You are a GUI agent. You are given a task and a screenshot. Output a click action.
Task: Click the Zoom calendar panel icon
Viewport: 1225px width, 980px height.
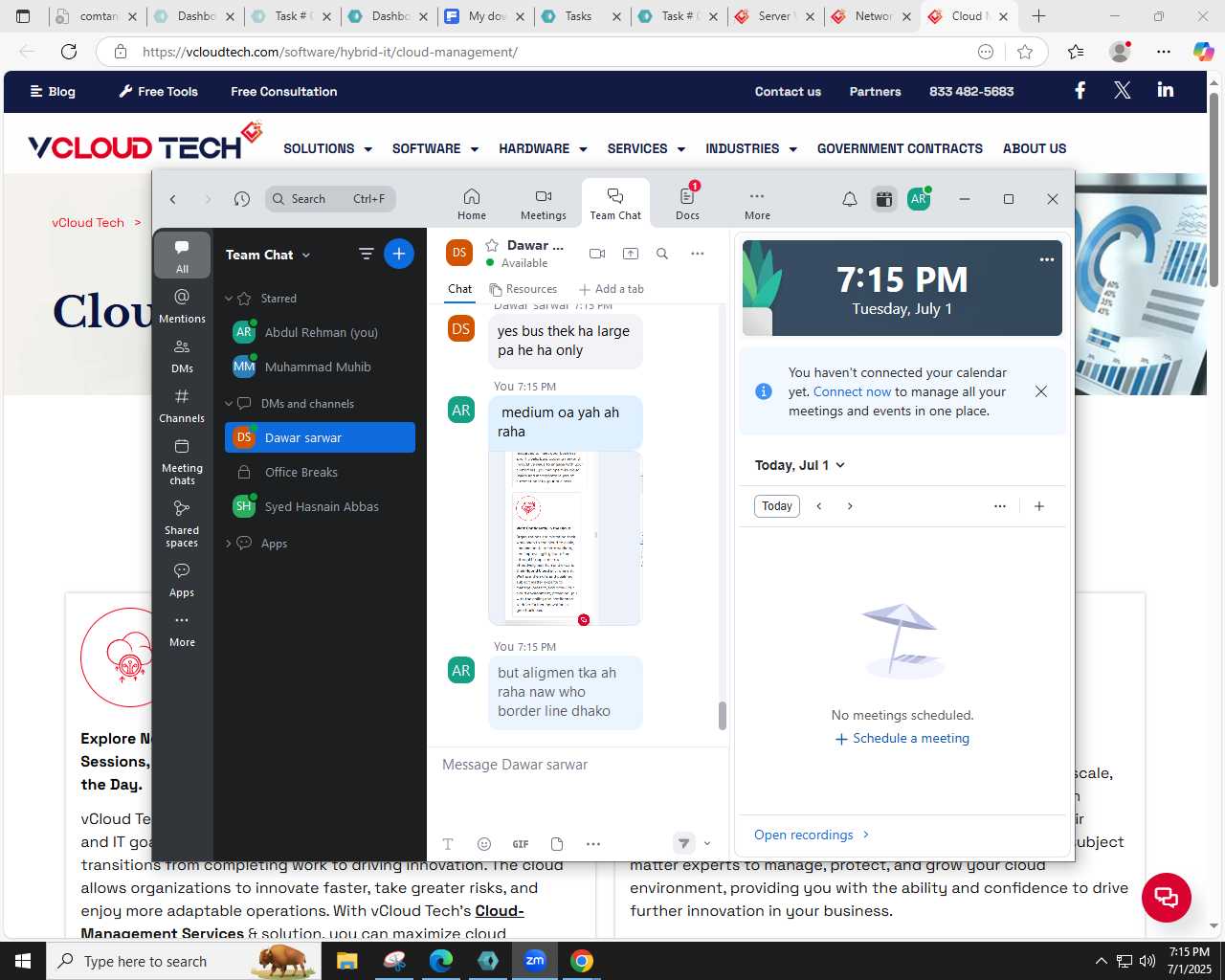click(x=883, y=199)
